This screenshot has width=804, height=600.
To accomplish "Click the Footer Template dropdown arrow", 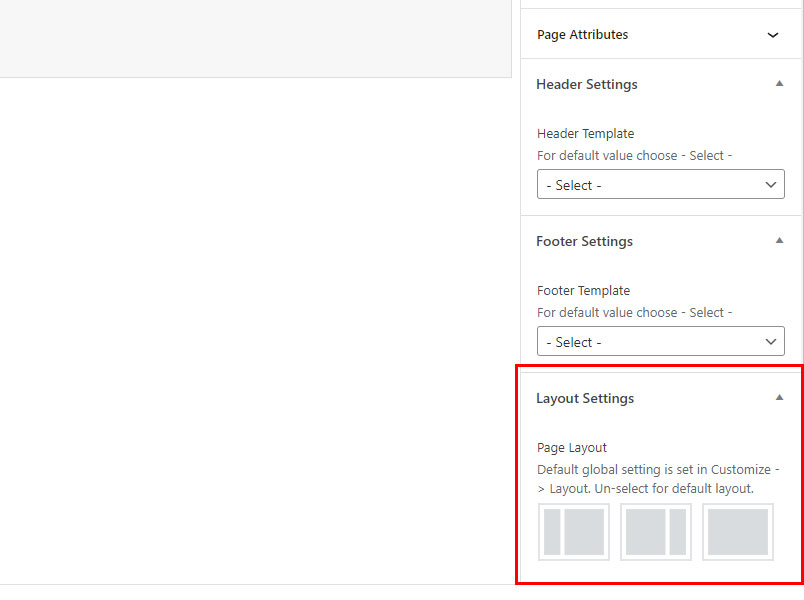I will 771,342.
